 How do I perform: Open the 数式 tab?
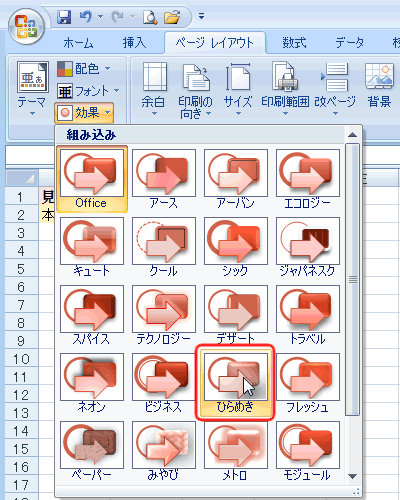pyautogui.click(x=294, y=43)
